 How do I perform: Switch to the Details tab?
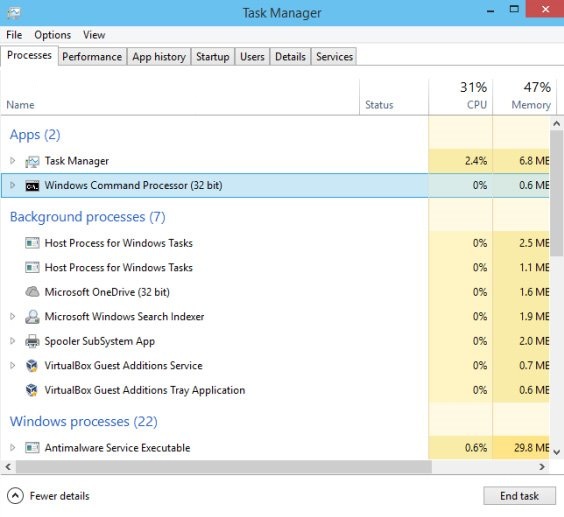click(290, 57)
